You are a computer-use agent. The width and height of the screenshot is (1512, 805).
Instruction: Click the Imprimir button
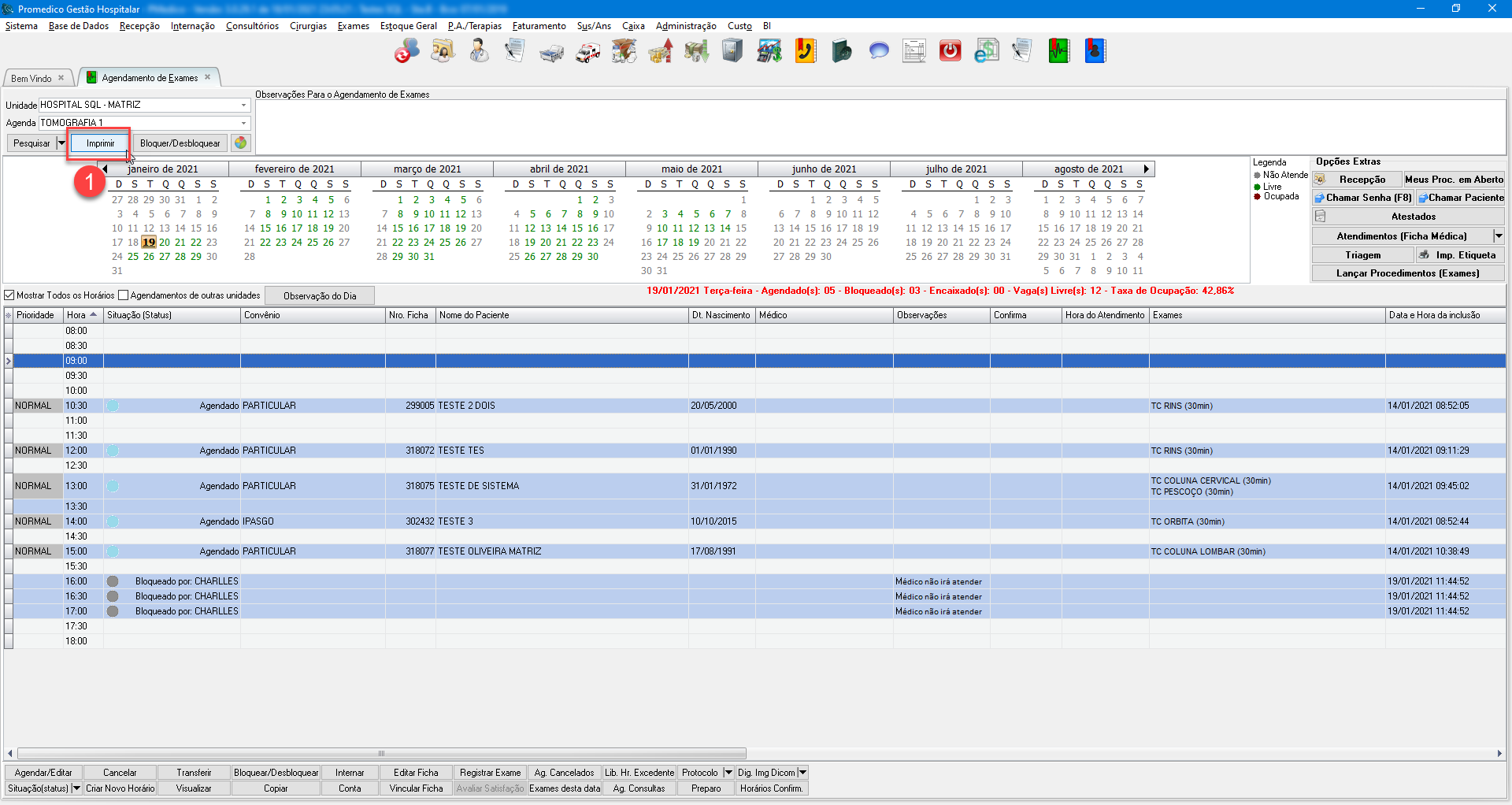pos(100,143)
